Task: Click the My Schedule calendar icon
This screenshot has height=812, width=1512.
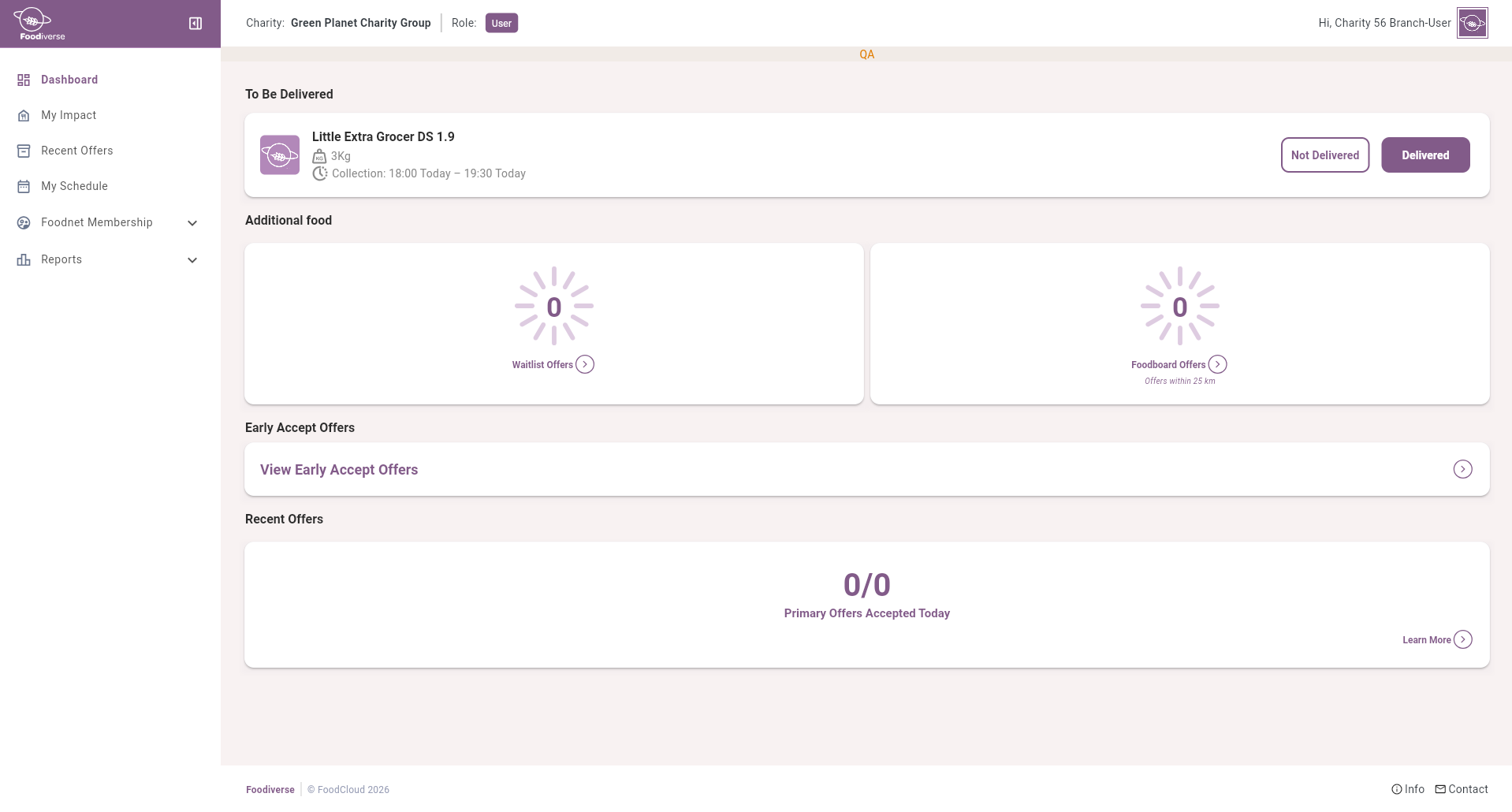Action: (24, 186)
